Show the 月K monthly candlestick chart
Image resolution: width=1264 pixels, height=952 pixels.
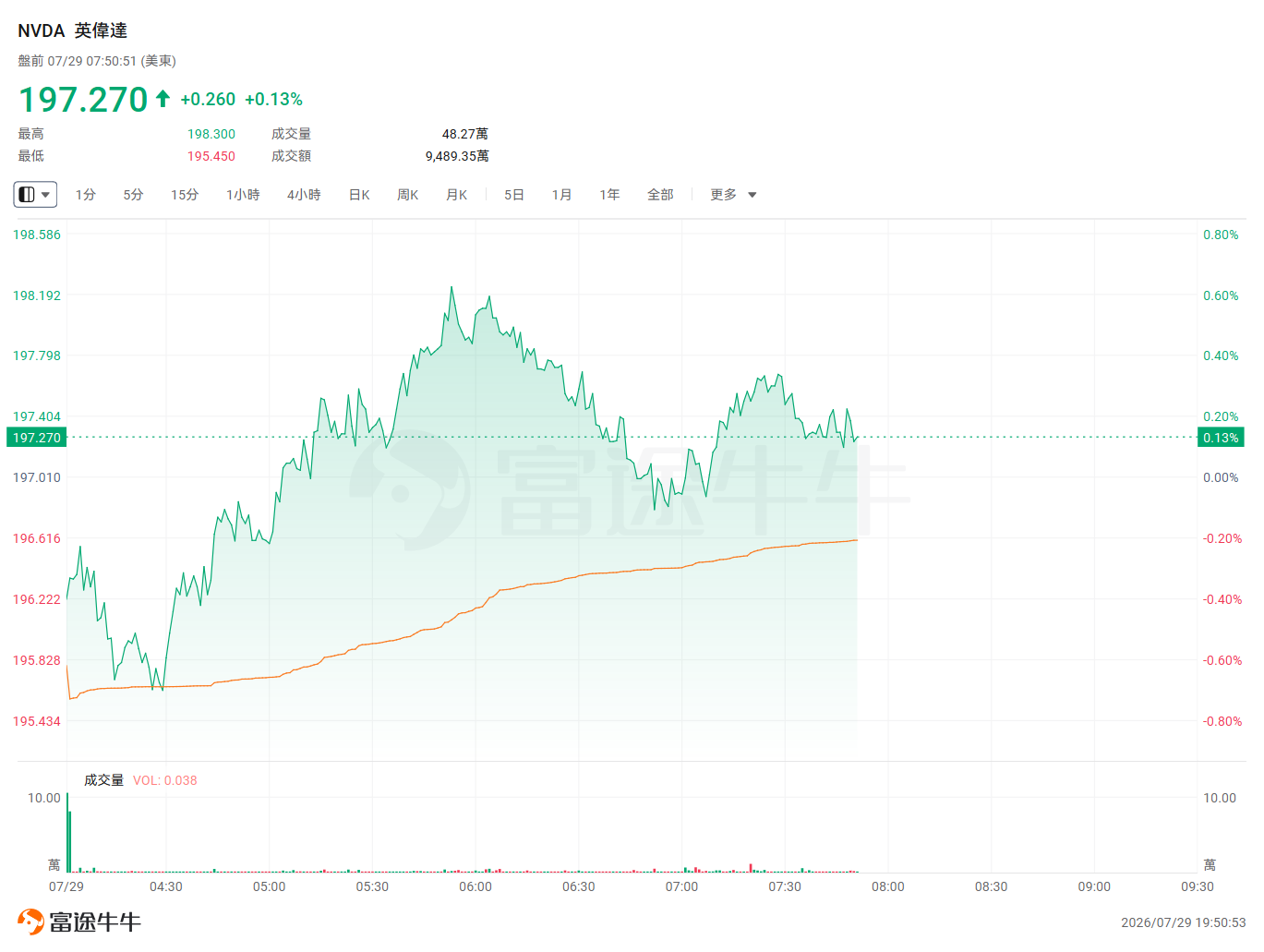(457, 195)
